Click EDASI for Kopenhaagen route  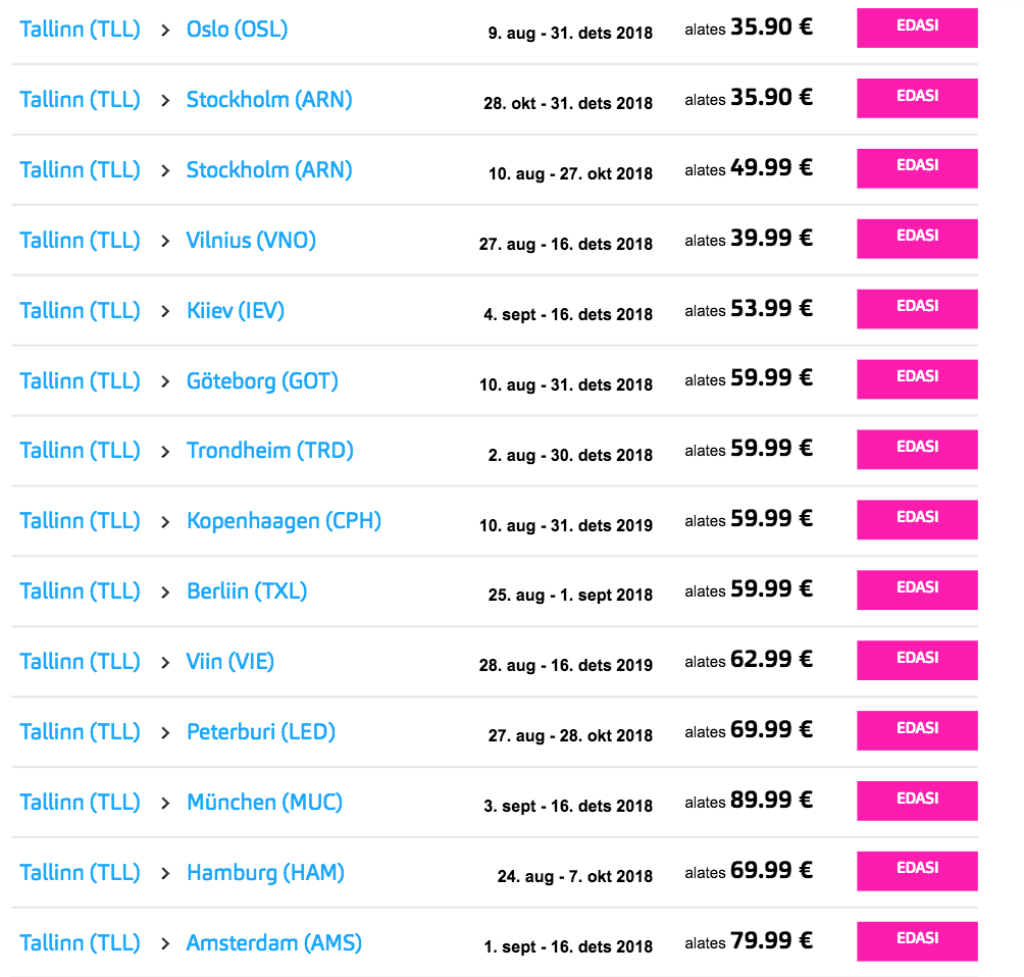click(x=917, y=520)
